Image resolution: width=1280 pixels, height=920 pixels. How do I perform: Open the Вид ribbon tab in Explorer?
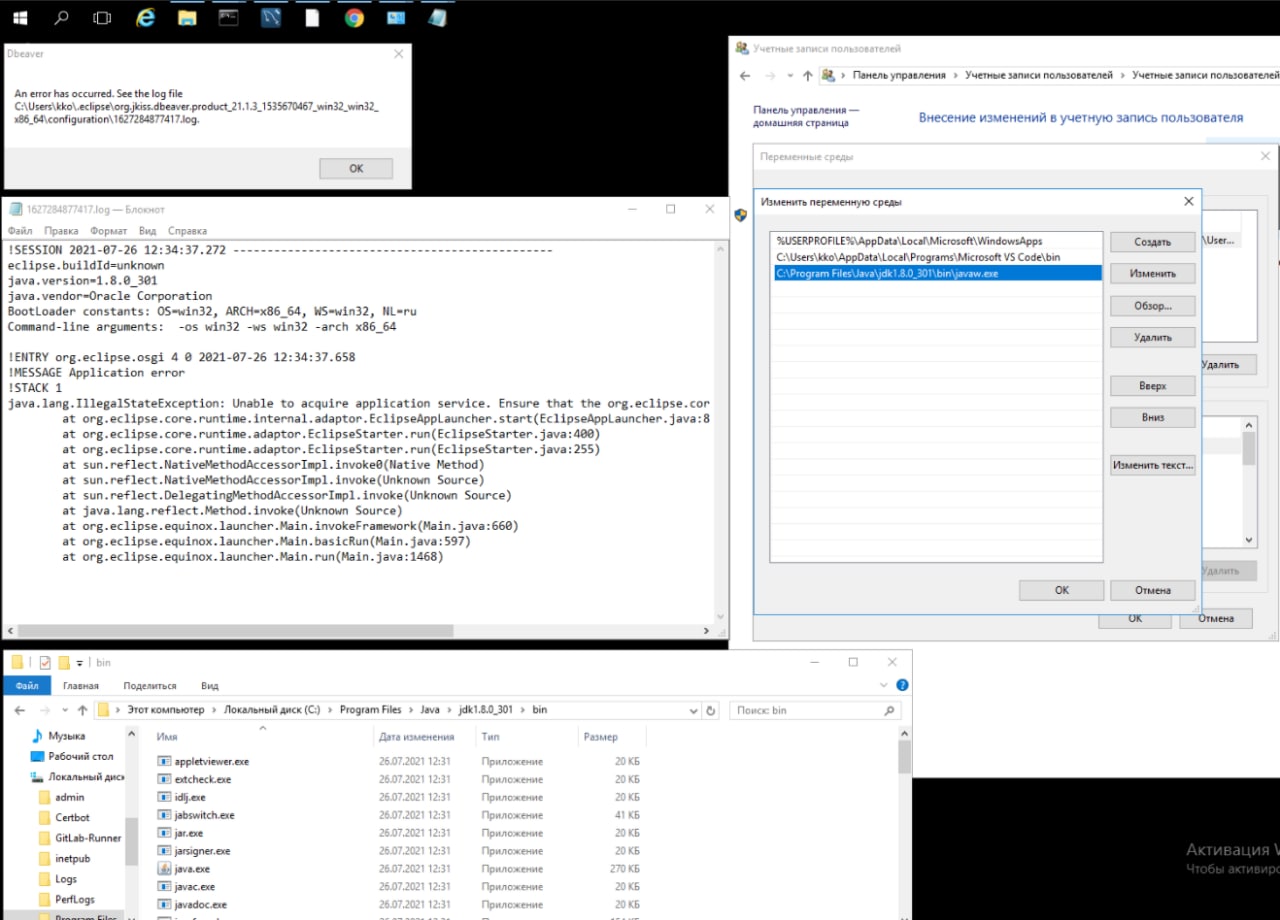pyautogui.click(x=210, y=686)
